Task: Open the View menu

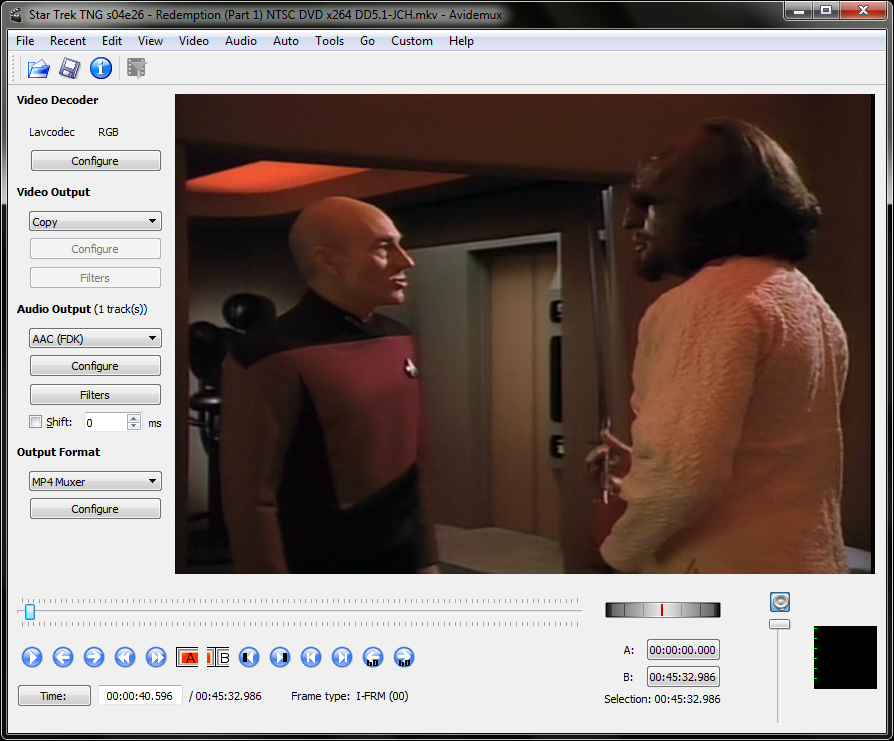Action: tap(151, 41)
